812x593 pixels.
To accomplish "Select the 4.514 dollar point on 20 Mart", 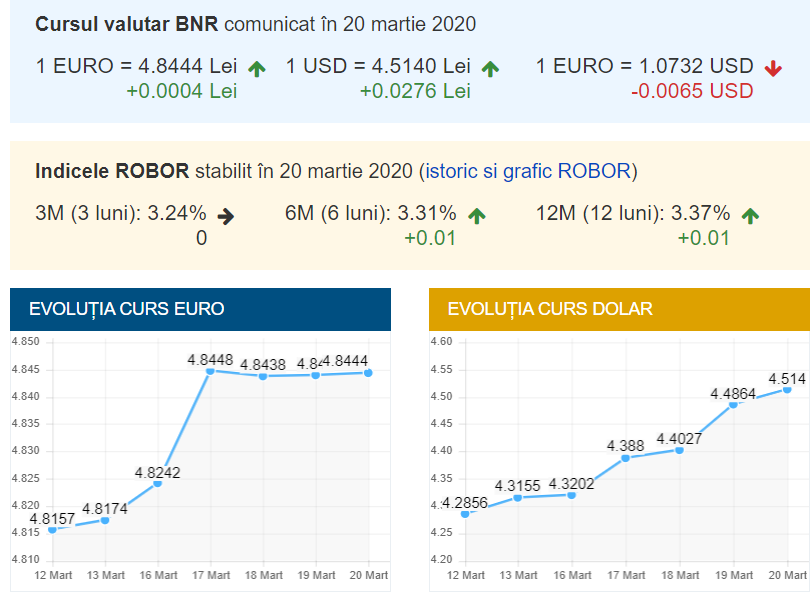I will click(x=787, y=389).
